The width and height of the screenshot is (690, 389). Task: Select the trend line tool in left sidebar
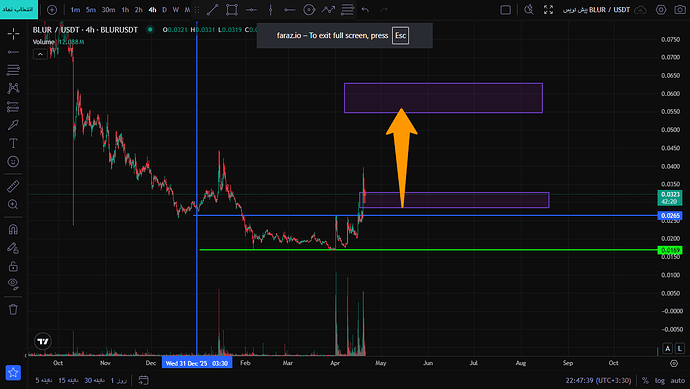(x=13, y=52)
